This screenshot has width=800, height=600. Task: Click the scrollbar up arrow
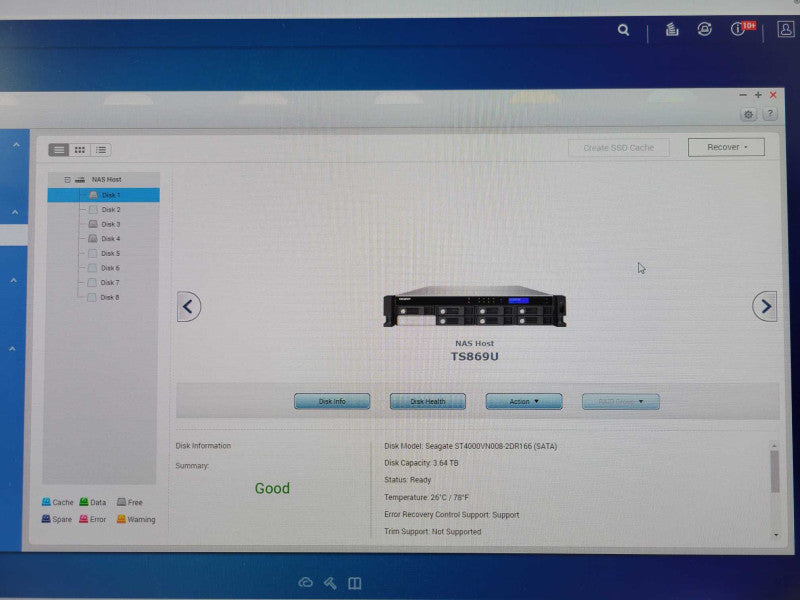click(774, 446)
